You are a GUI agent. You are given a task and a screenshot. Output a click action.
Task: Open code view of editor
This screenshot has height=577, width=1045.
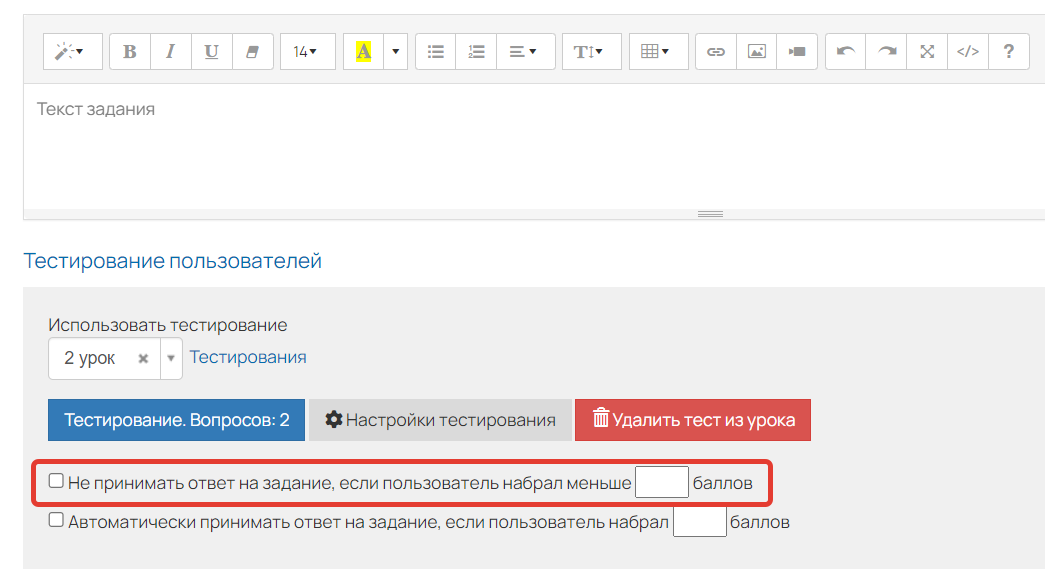968,51
